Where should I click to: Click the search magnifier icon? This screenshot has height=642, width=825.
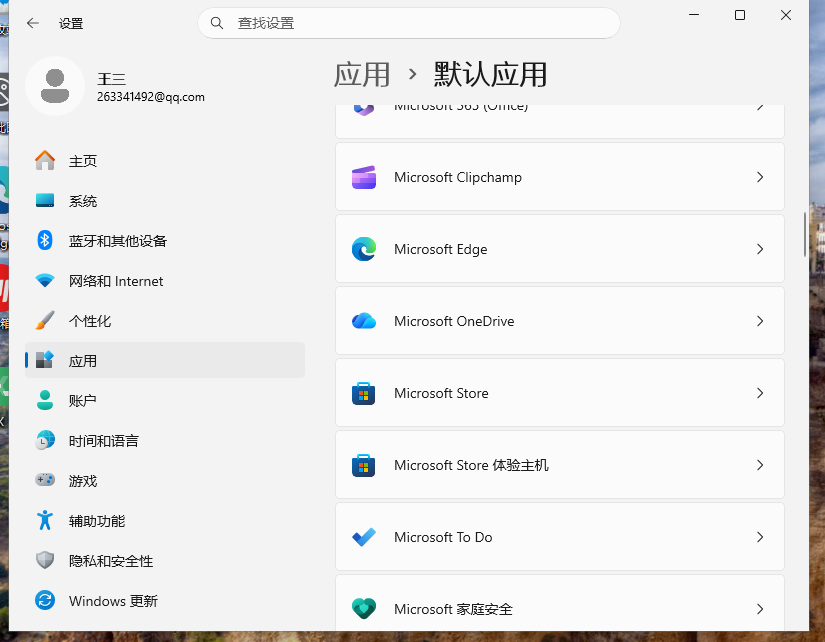click(x=217, y=23)
